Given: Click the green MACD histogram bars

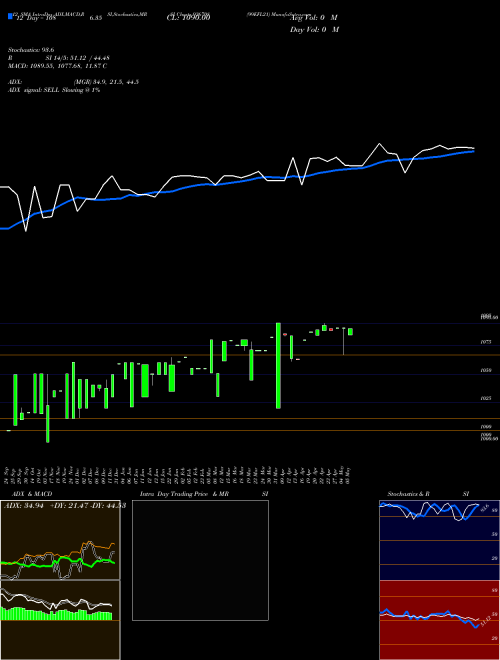Looking at the screenshot, I should click(56, 614).
